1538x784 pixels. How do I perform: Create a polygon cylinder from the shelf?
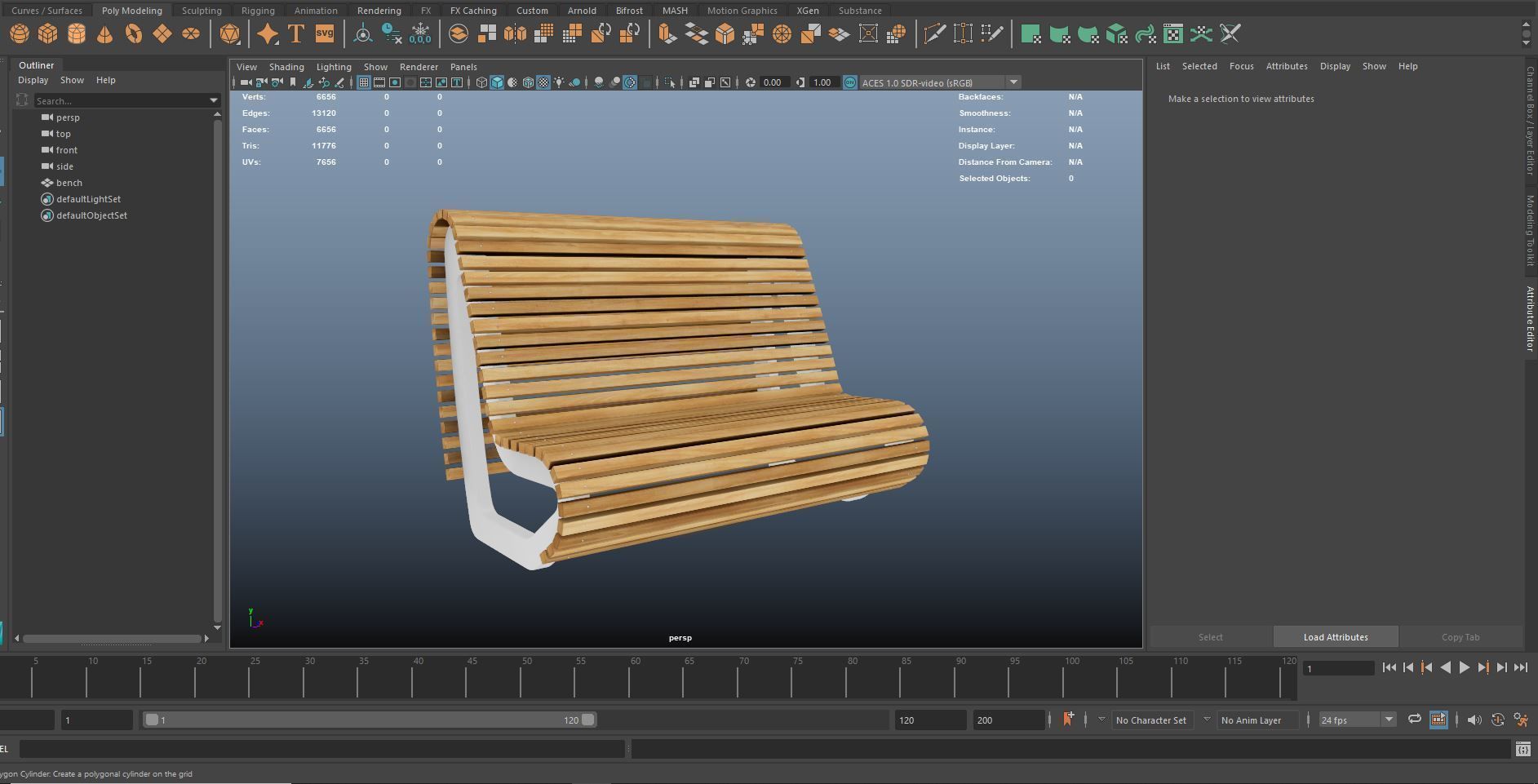pyautogui.click(x=77, y=33)
